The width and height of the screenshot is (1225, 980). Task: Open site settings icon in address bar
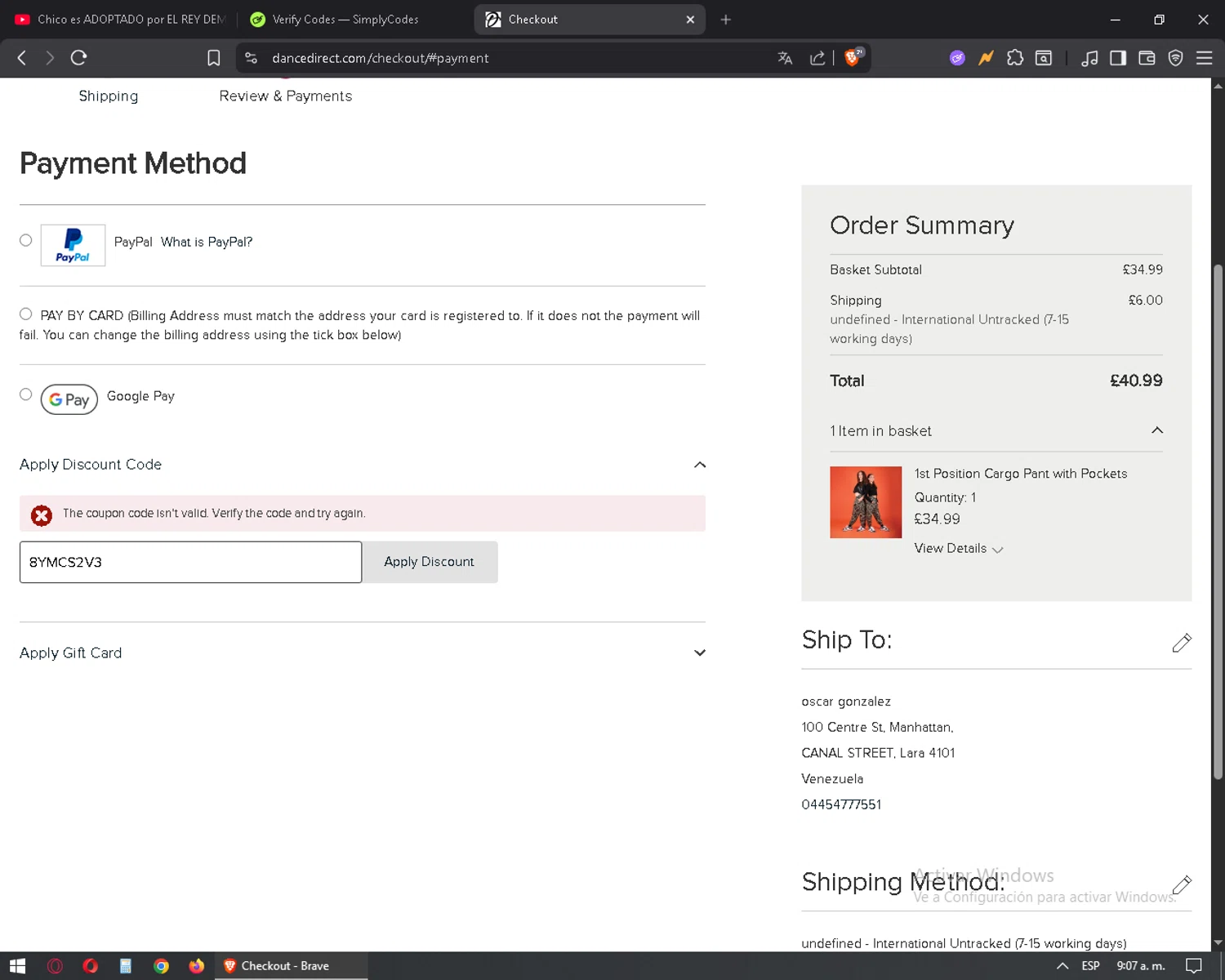pos(252,58)
